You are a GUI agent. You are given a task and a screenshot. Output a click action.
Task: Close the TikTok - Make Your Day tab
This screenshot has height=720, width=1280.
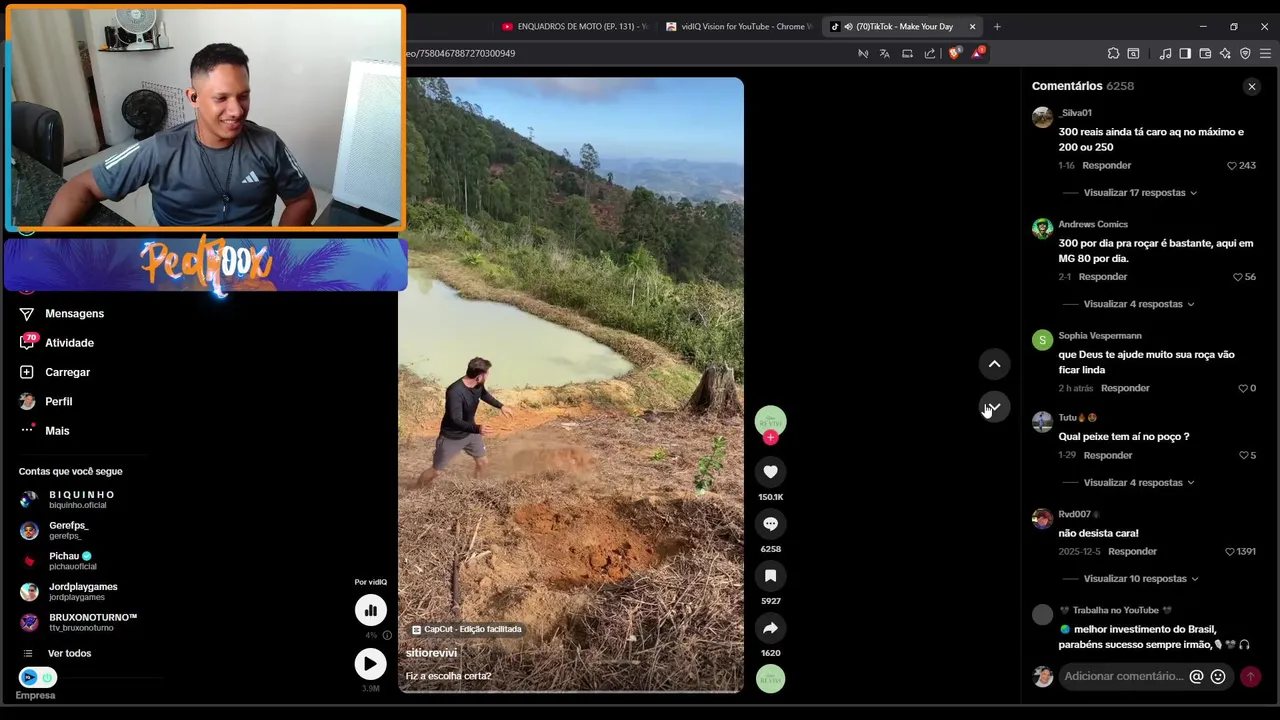pyautogui.click(x=972, y=27)
